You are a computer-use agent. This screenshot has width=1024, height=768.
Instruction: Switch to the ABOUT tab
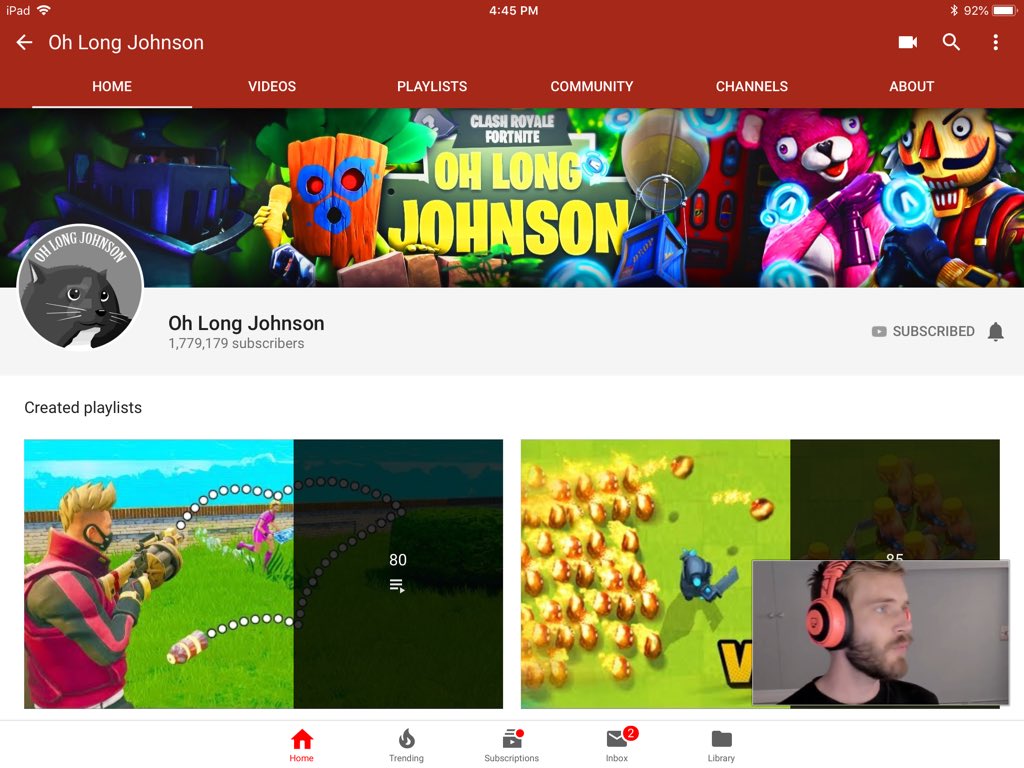(x=912, y=86)
